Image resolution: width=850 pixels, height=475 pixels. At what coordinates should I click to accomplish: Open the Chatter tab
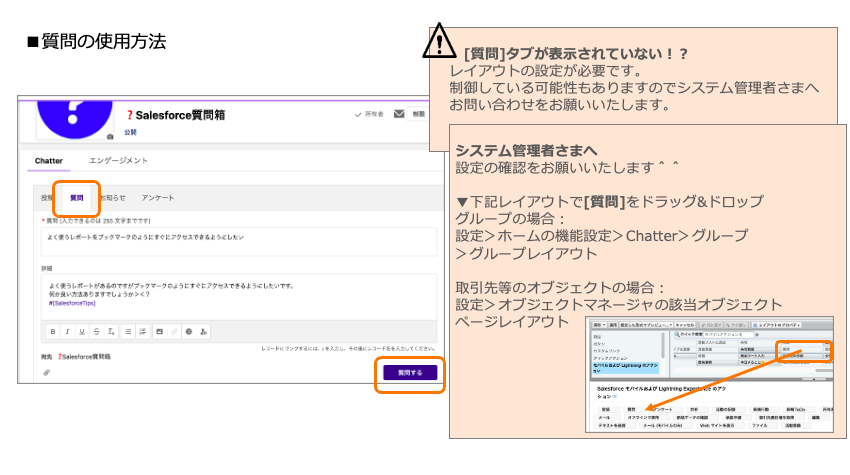[49, 161]
